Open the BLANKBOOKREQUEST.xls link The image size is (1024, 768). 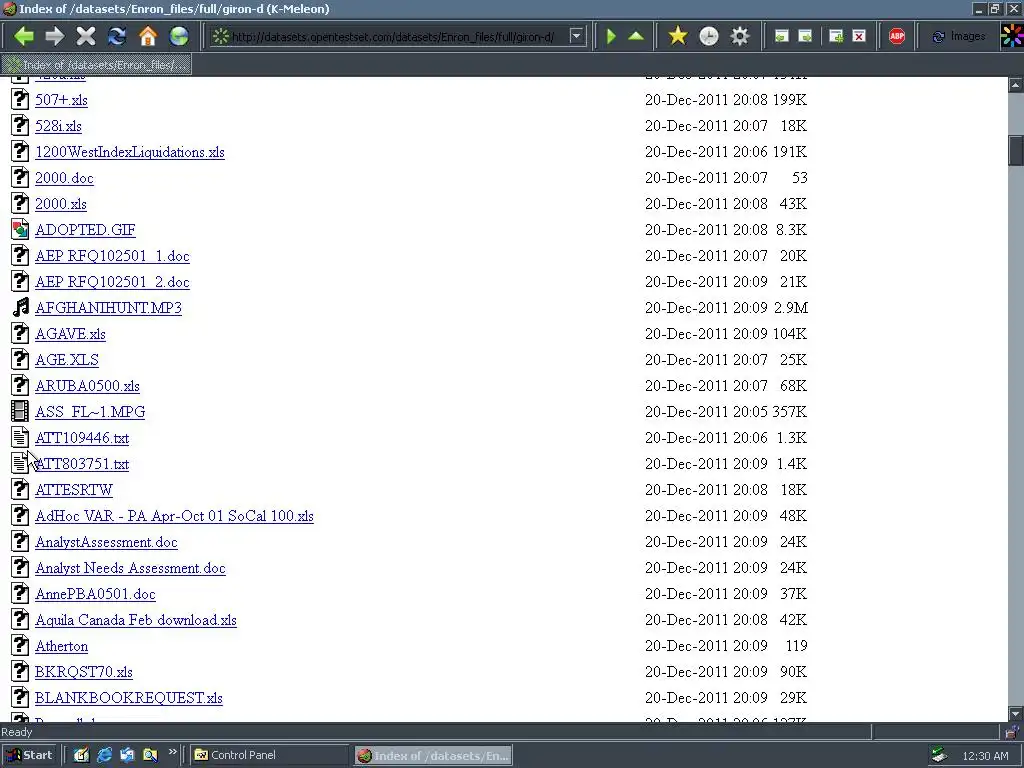click(x=129, y=698)
